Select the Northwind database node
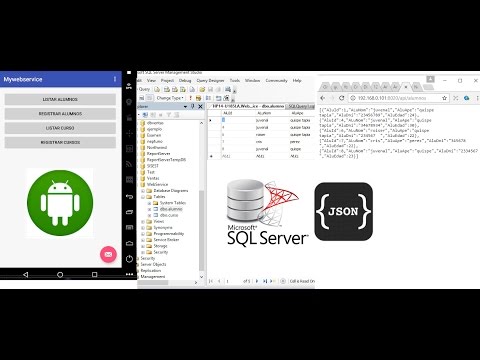This screenshot has width=480, height=360. pos(157,147)
